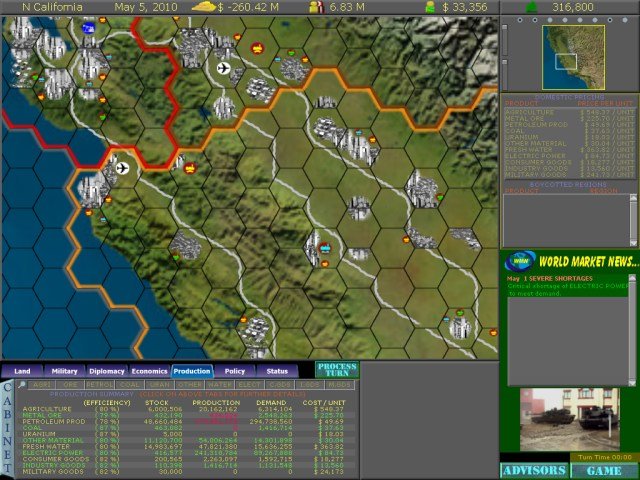This screenshot has height=480, width=640.
Task: Open the Advisors panel
Action: pyautogui.click(x=533, y=470)
